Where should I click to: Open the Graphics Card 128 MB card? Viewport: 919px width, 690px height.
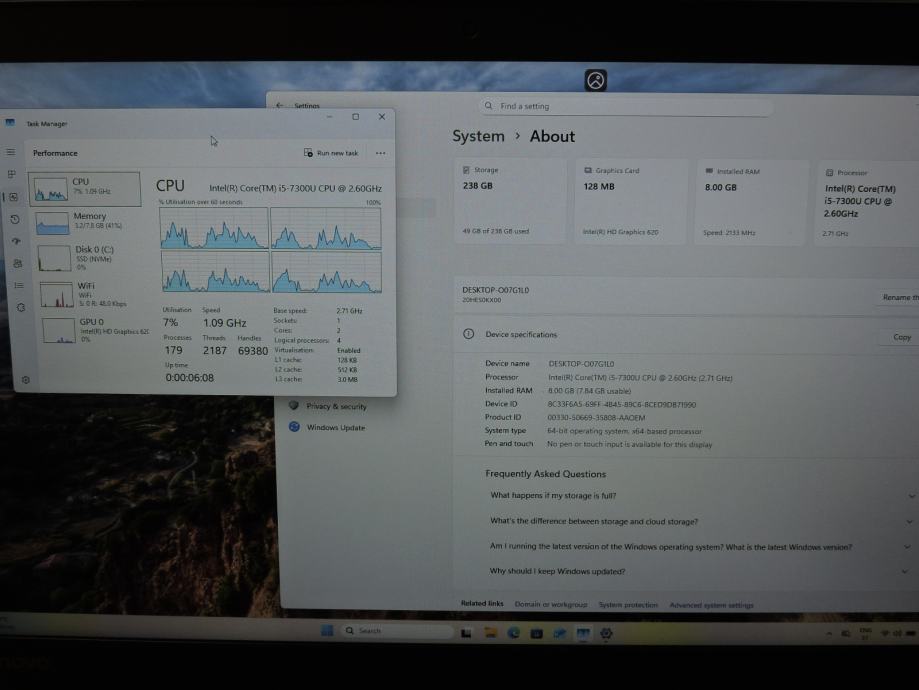pyautogui.click(x=631, y=202)
